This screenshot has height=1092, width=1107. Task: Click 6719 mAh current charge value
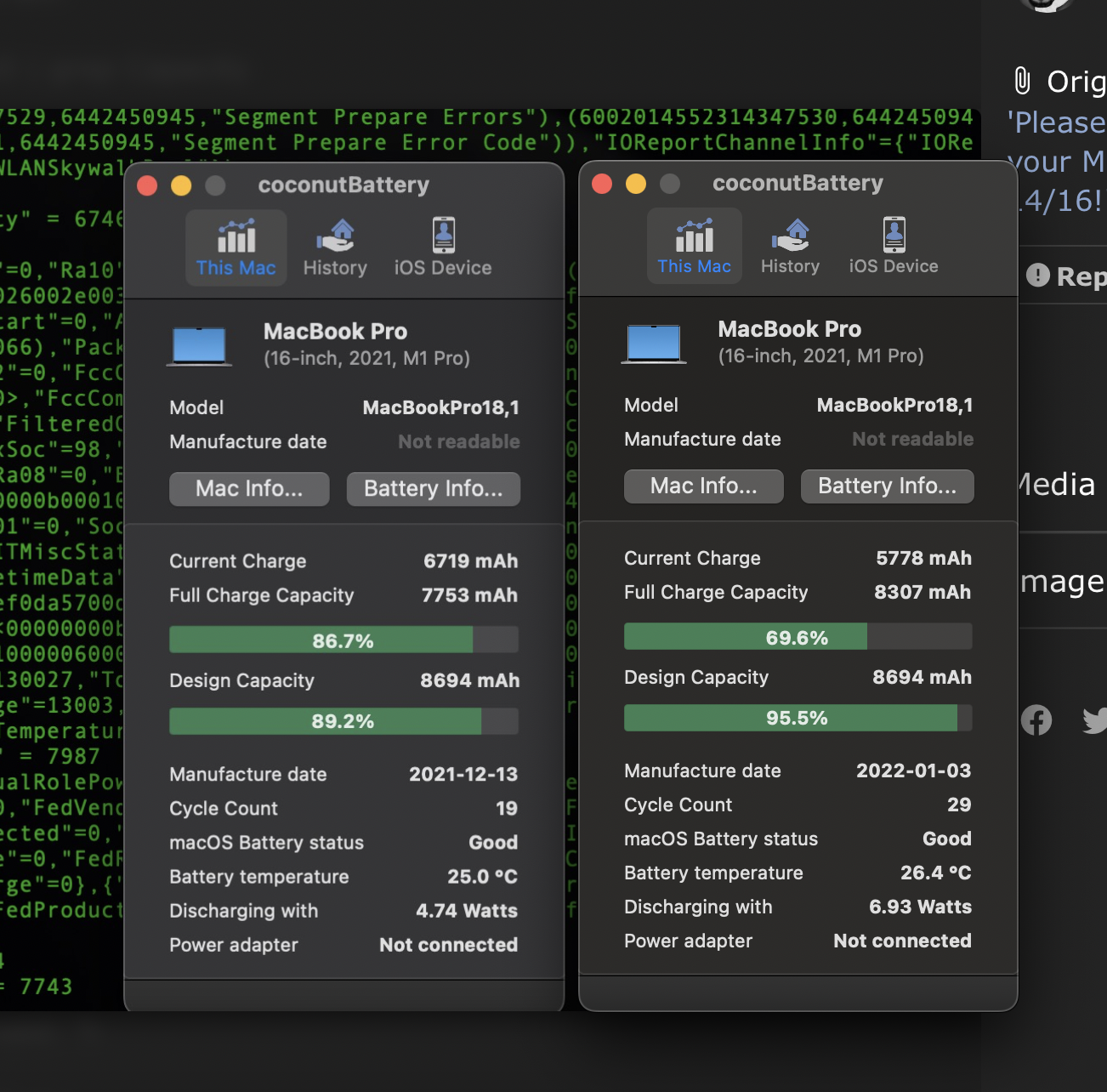pyautogui.click(x=471, y=561)
